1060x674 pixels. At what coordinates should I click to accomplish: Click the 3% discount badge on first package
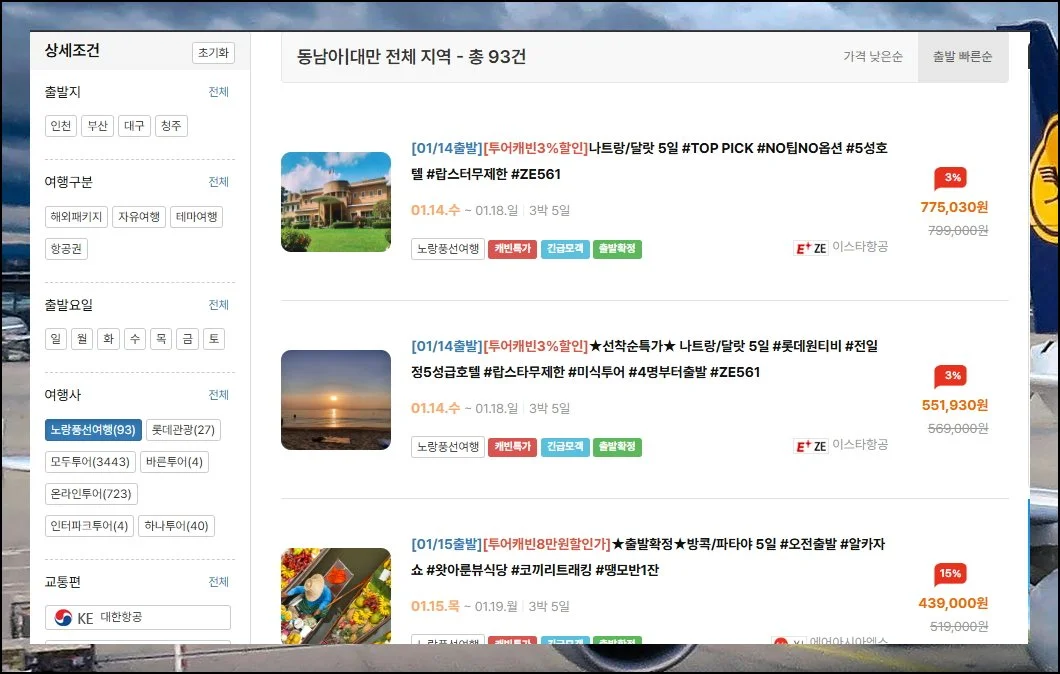tap(950, 178)
